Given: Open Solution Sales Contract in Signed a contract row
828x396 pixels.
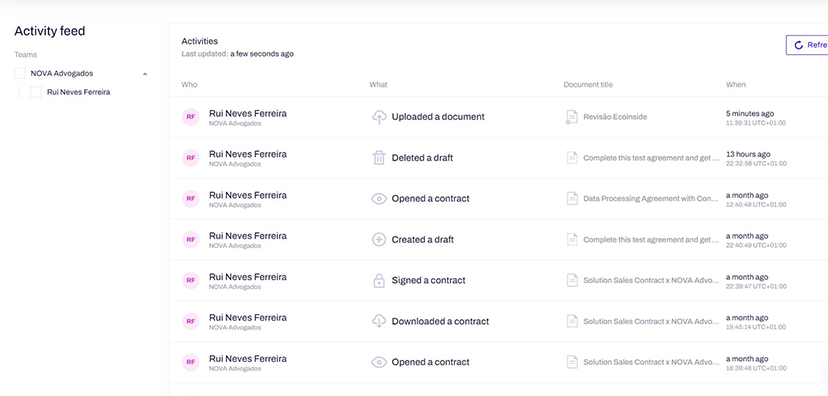Looking at the screenshot, I should tap(651, 280).
